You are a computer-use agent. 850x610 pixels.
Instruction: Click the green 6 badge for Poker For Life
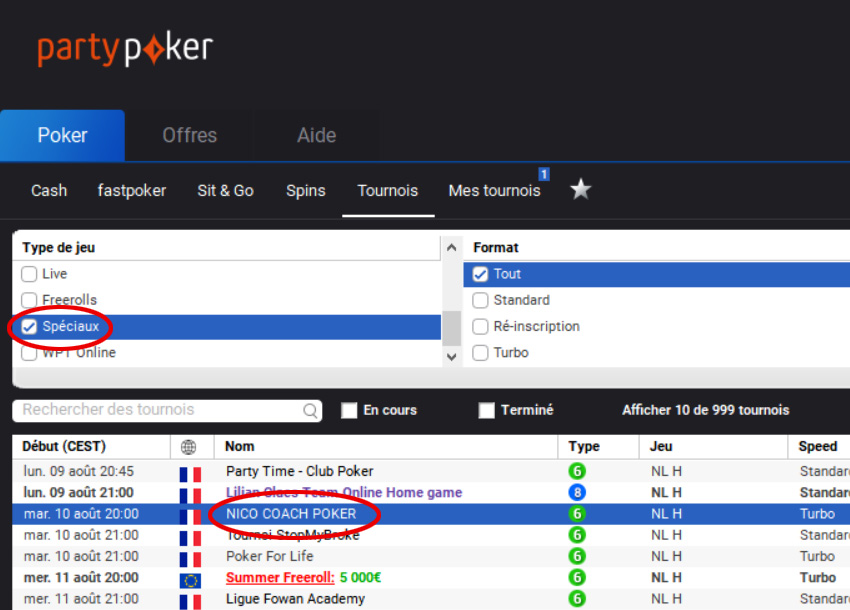[577, 556]
